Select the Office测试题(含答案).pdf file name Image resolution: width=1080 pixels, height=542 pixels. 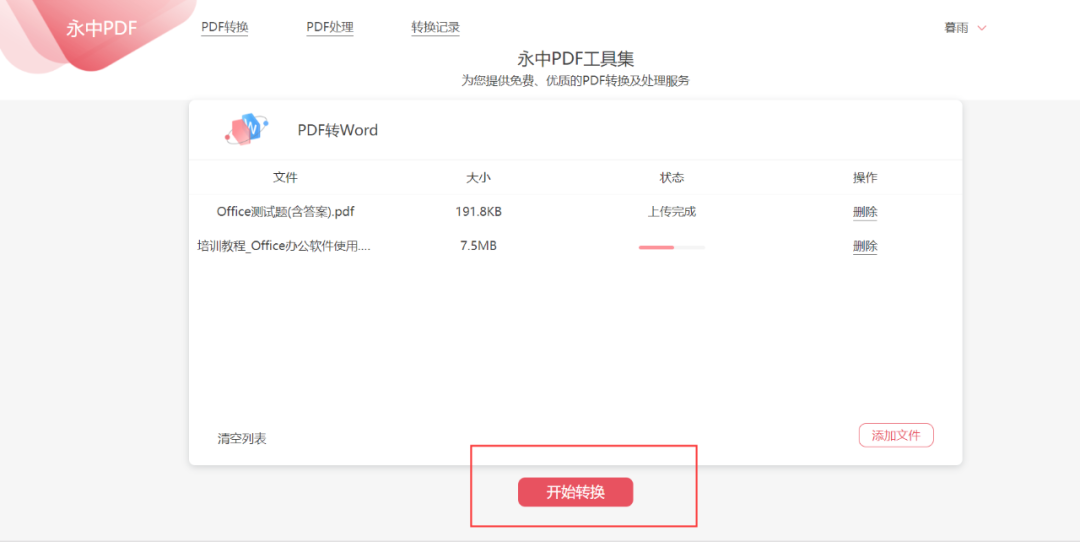point(285,211)
